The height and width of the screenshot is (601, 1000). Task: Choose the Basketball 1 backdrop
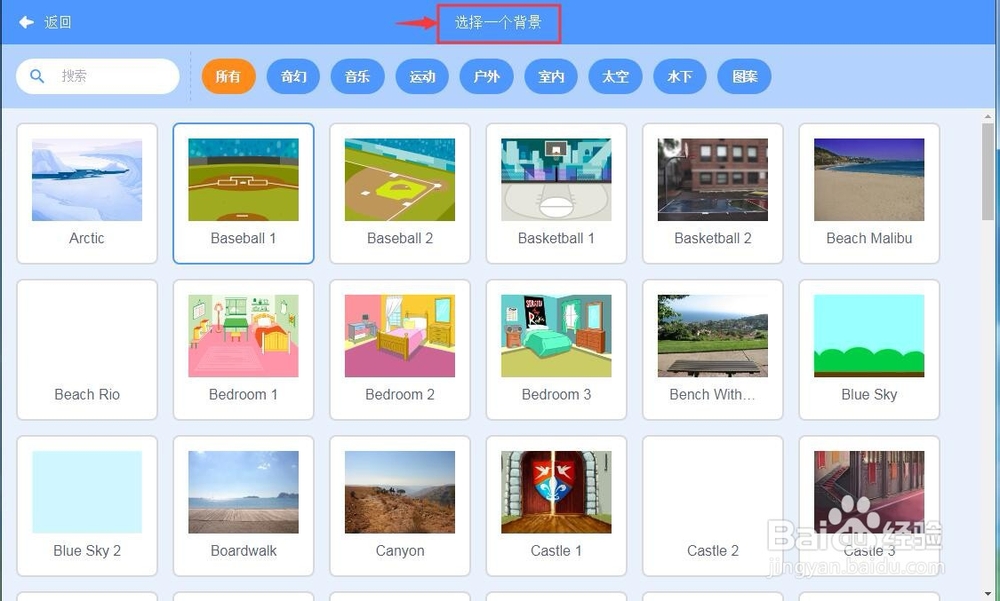[556, 193]
